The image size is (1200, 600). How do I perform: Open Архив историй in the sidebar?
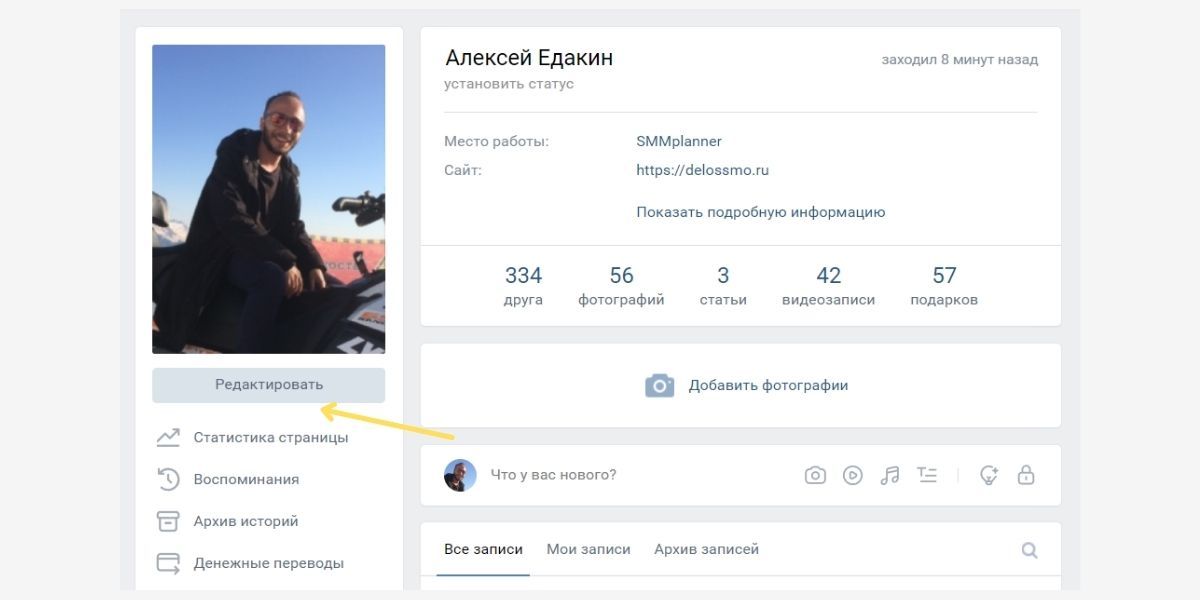coord(228,521)
